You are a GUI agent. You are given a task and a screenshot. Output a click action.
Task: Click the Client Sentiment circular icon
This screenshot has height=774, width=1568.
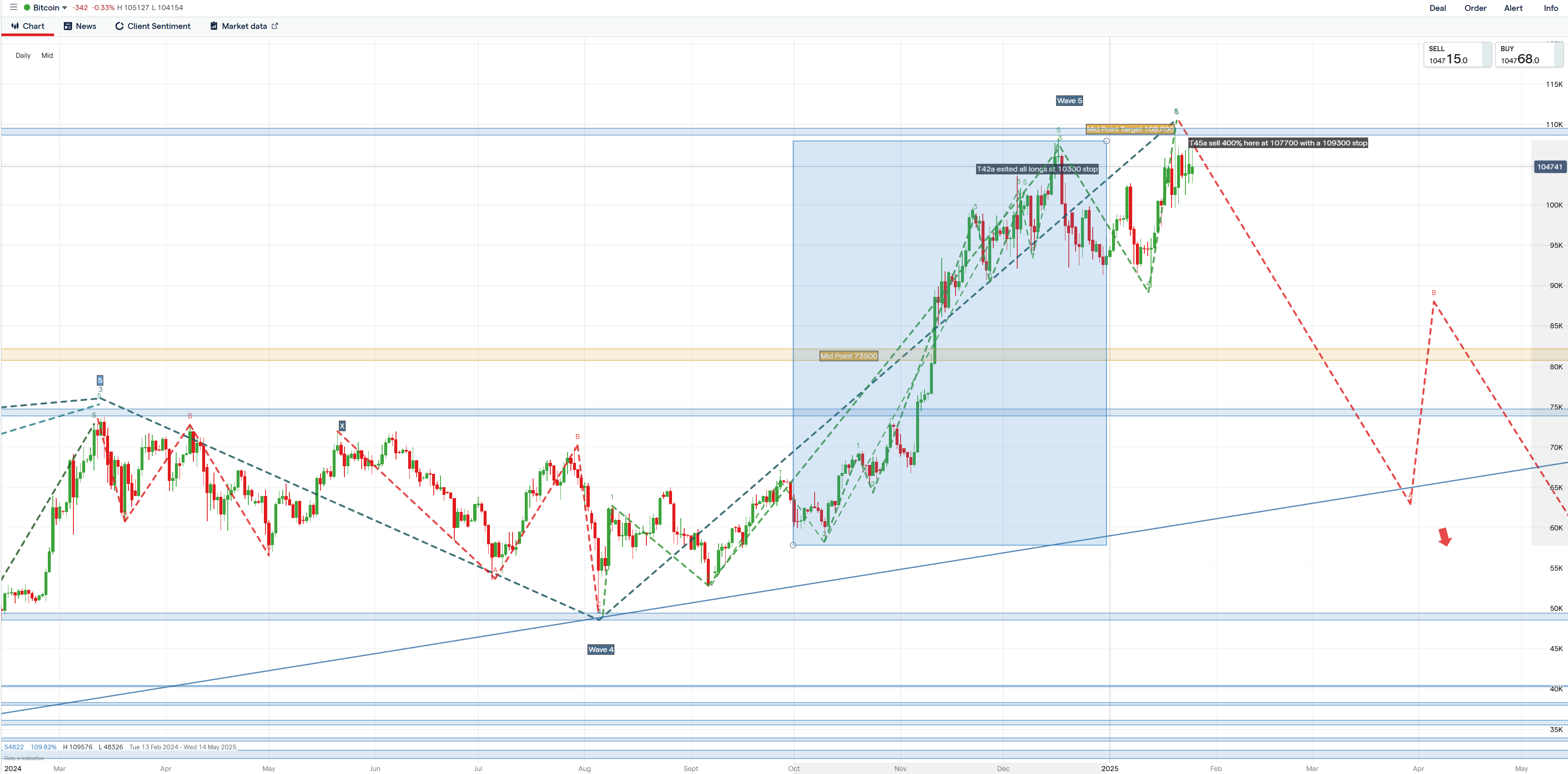coord(119,26)
